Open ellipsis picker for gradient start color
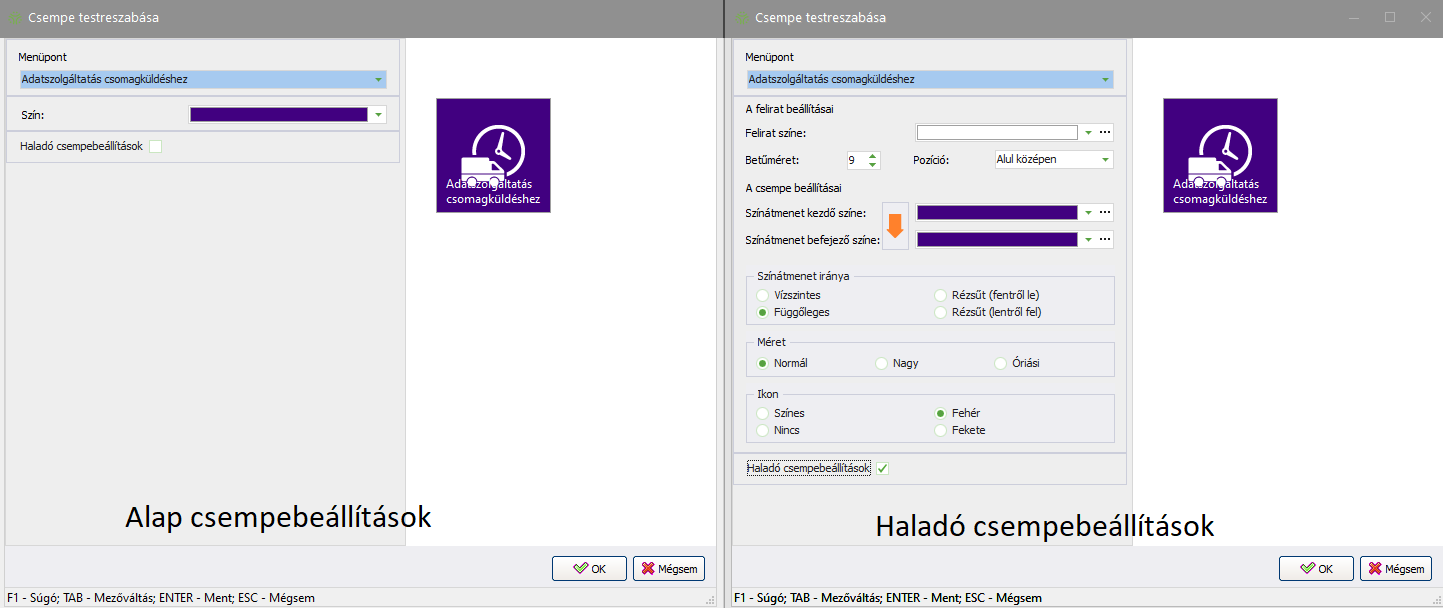This screenshot has height=608, width=1443. 1105,212
